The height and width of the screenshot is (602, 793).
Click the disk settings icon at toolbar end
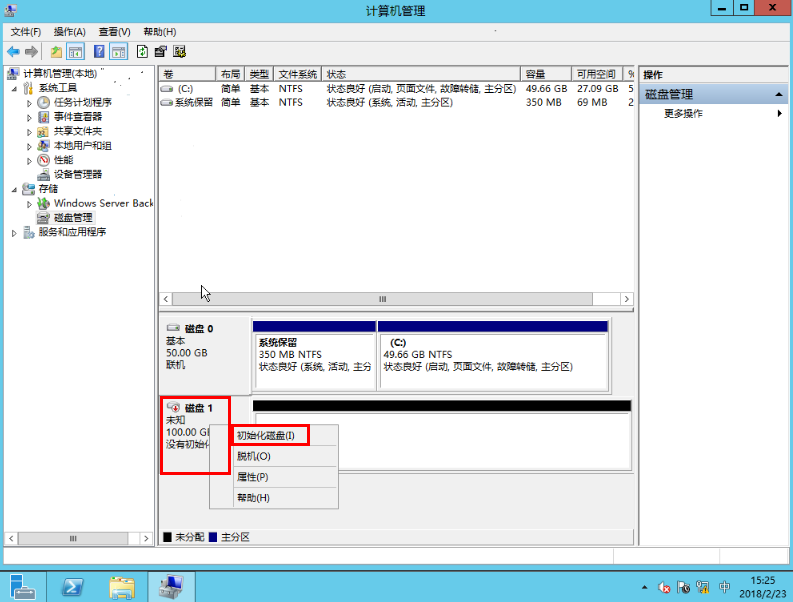[x=179, y=52]
